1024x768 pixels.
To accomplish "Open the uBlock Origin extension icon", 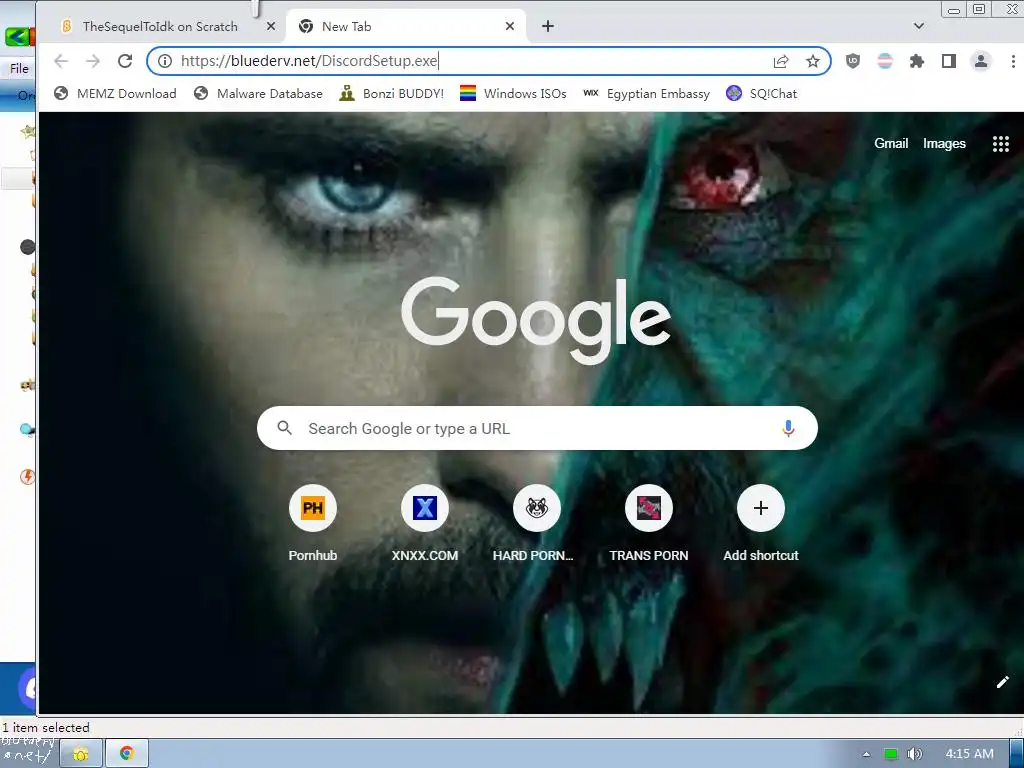I will (852, 61).
